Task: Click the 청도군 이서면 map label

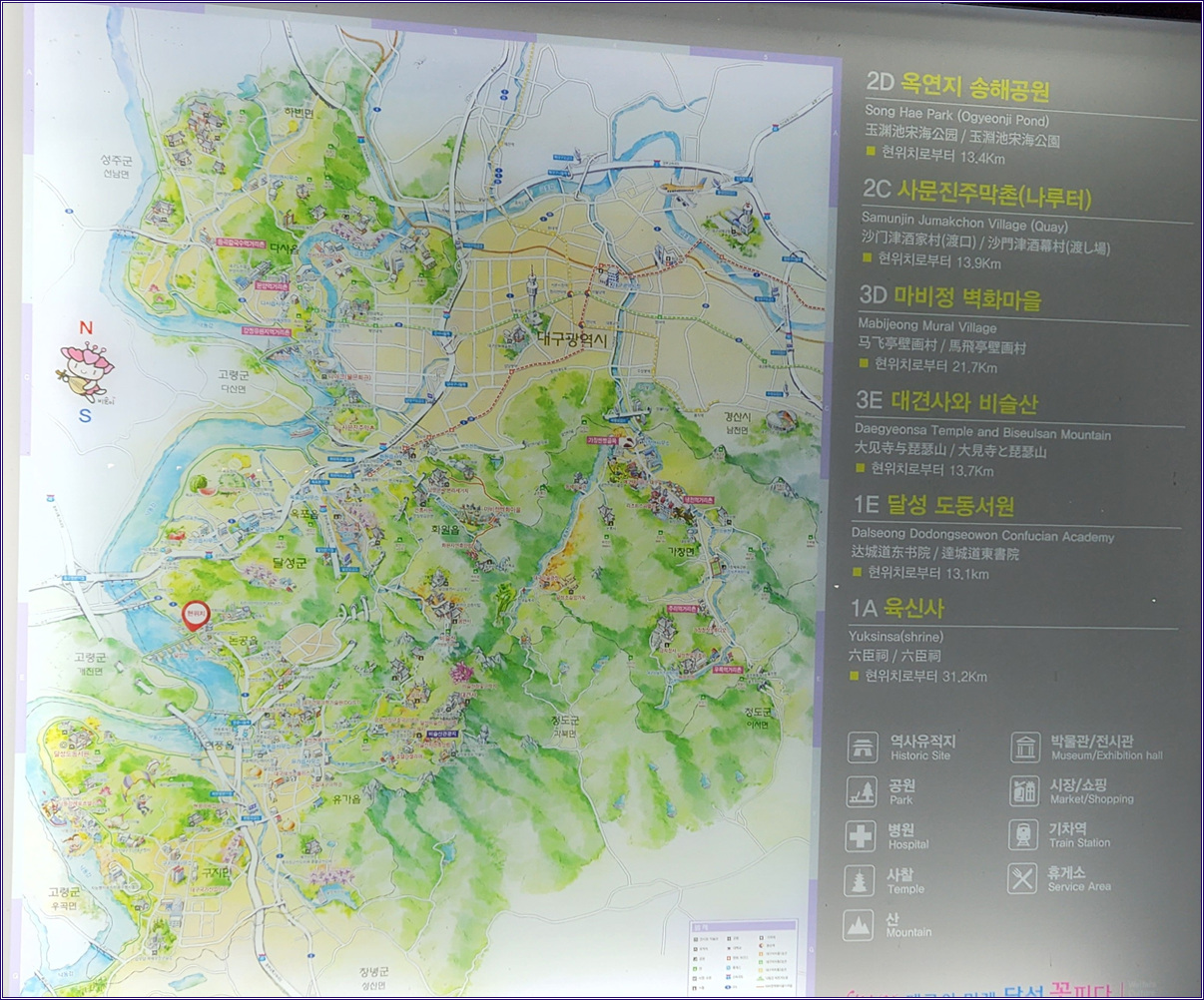Action: pos(758,718)
